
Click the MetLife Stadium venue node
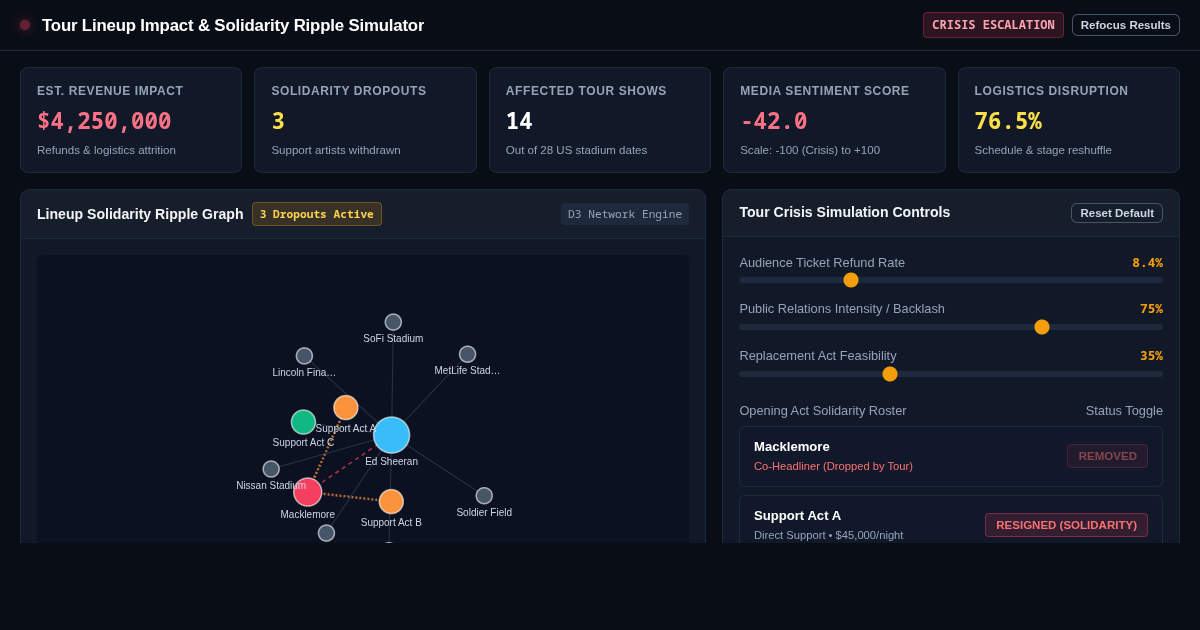coord(467,354)
